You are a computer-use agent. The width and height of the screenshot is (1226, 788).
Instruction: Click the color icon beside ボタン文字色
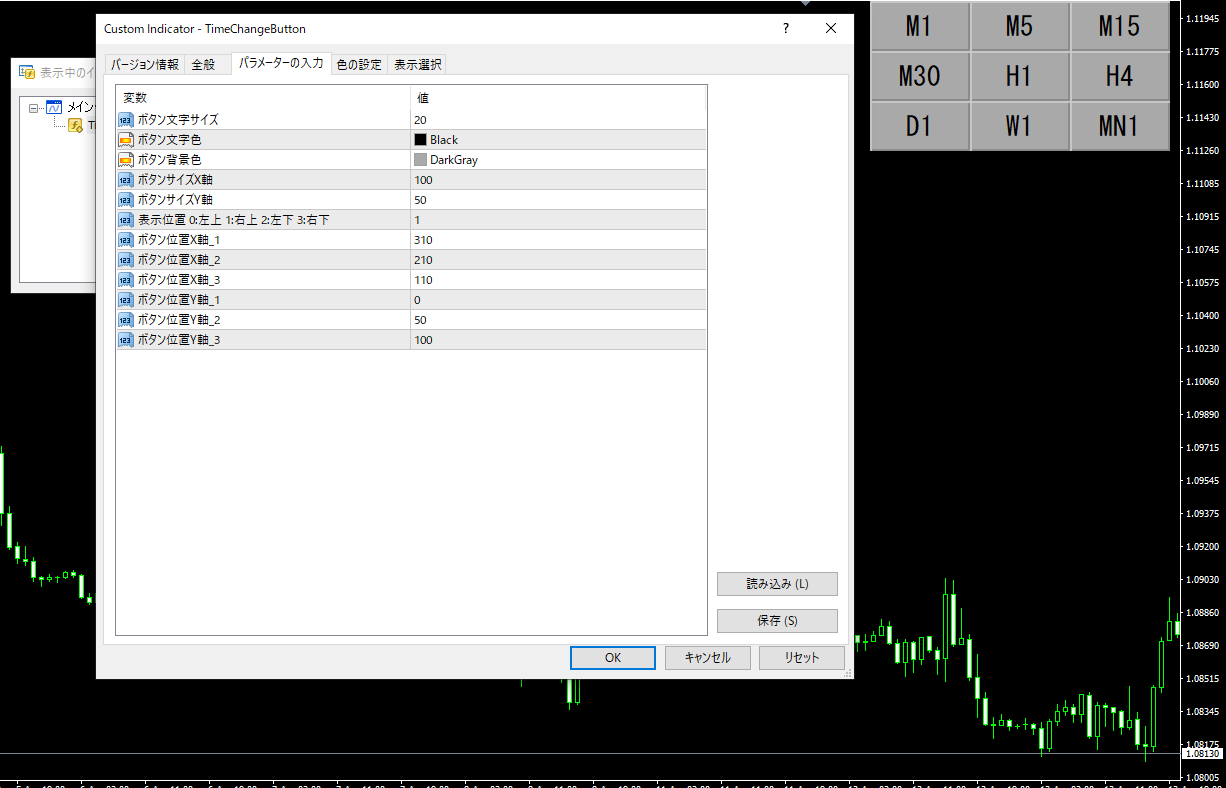(125, 140)
